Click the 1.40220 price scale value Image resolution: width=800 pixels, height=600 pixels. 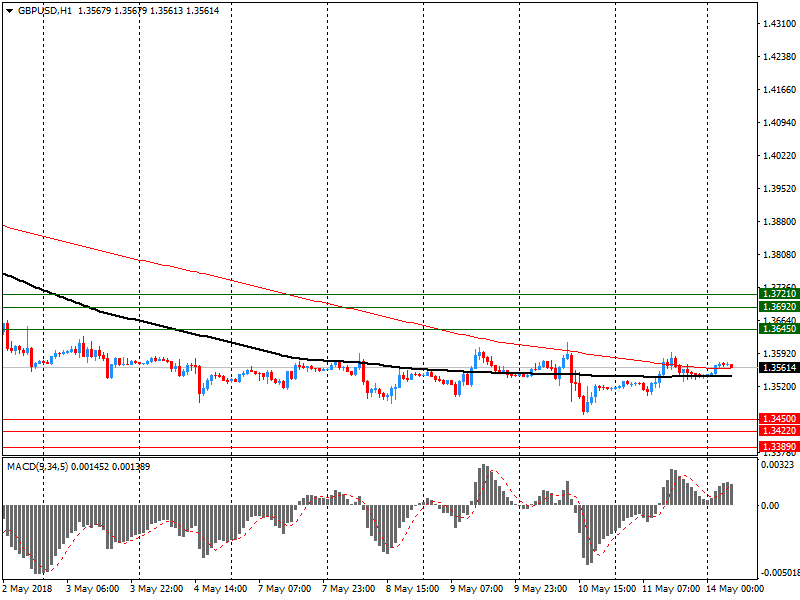(779, 156)
